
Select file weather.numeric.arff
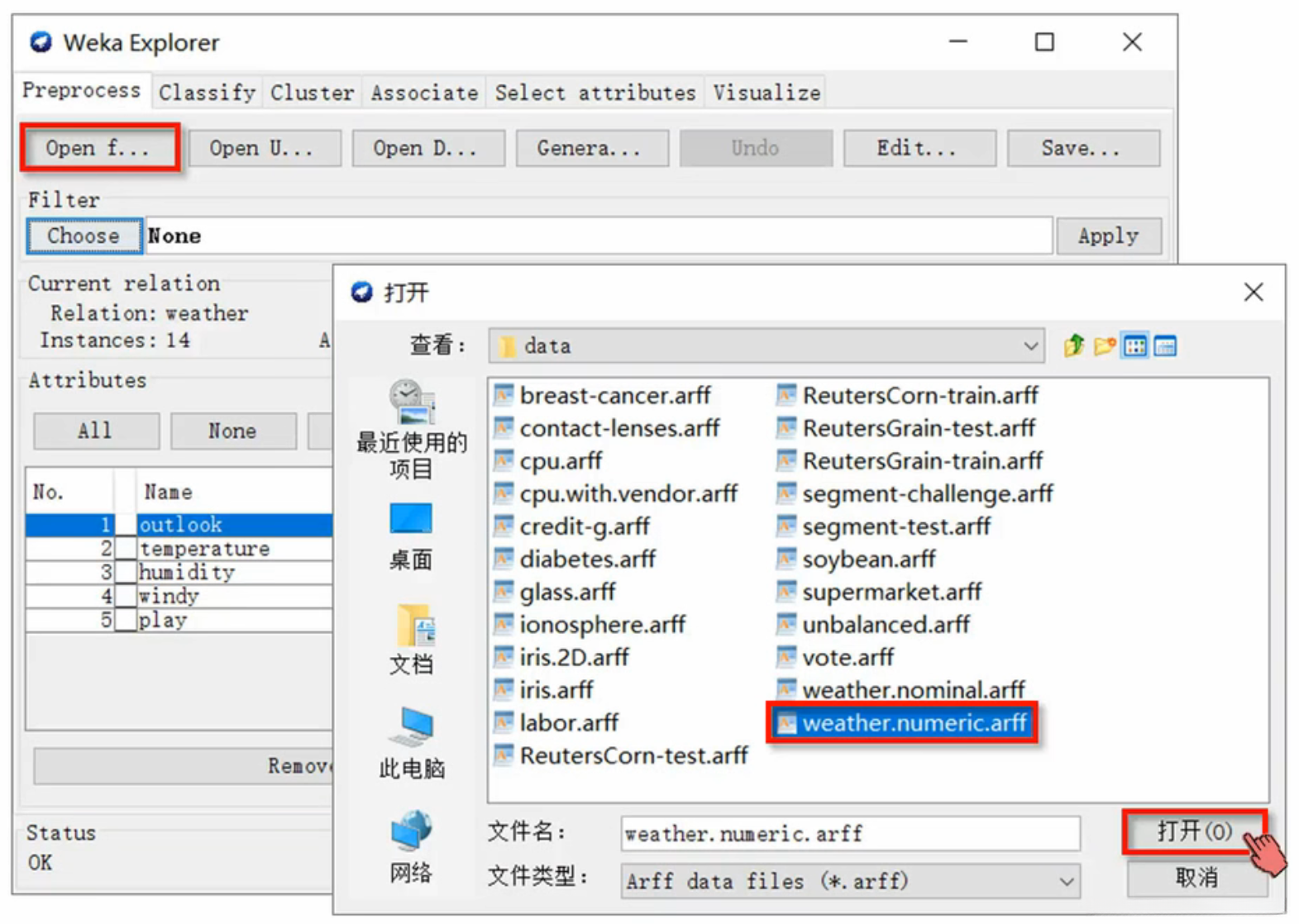[x=902, y=723]
